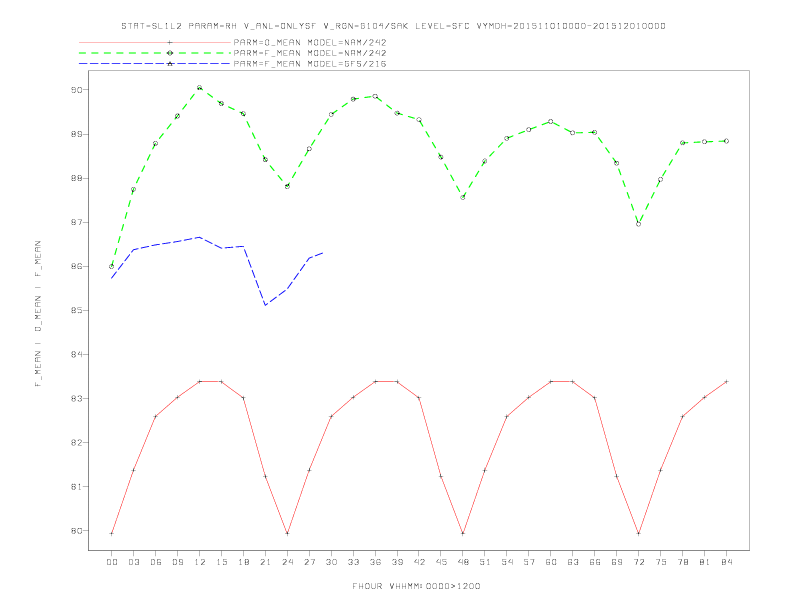This screenshot has width=792, height=612.
Task: Click x-axis tick label 57
Action: click(x=529, y=562)
